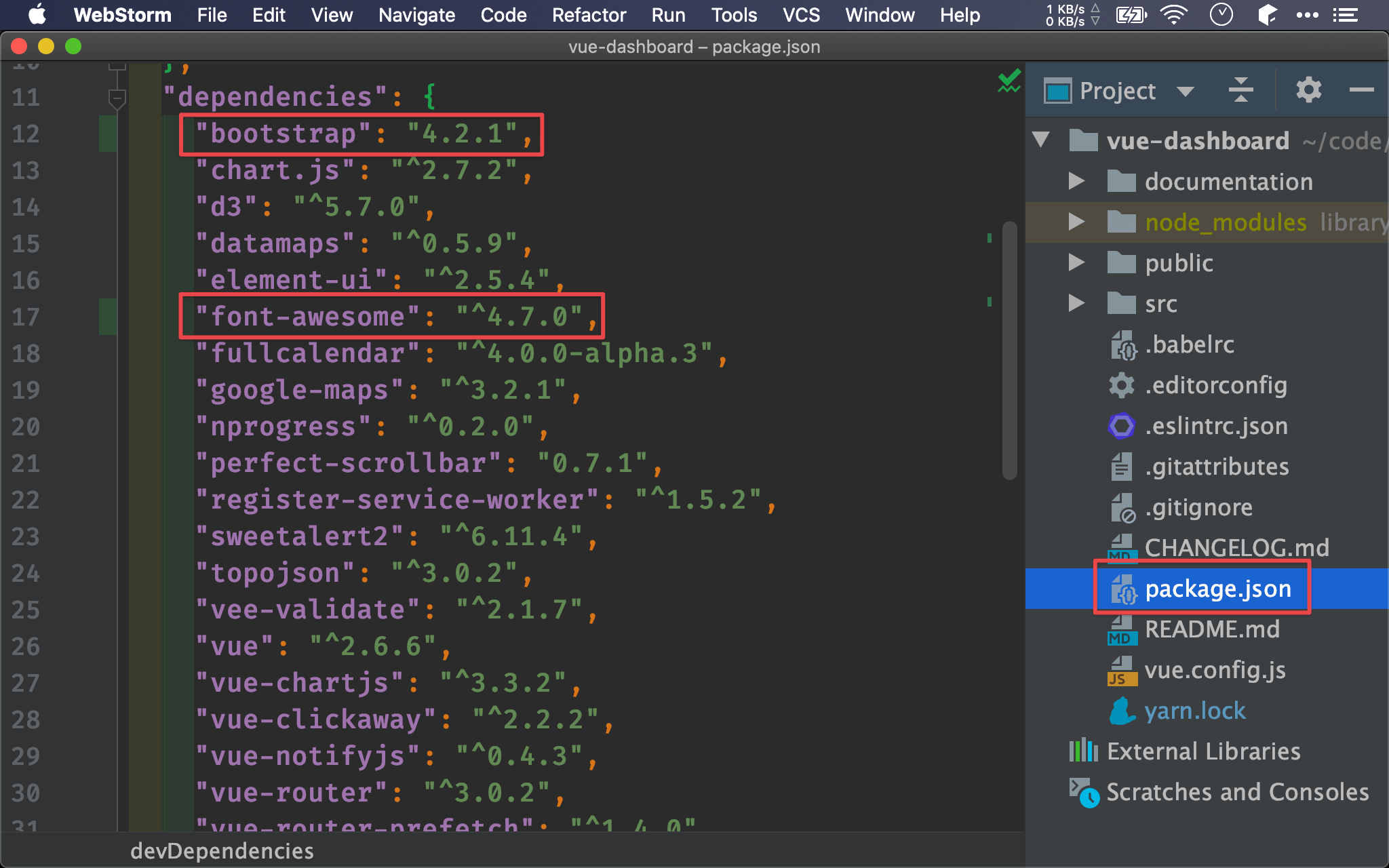Screen dimensions: 1389x868
Task: Select the public folder icon
Action: (x=1121, y=262)
